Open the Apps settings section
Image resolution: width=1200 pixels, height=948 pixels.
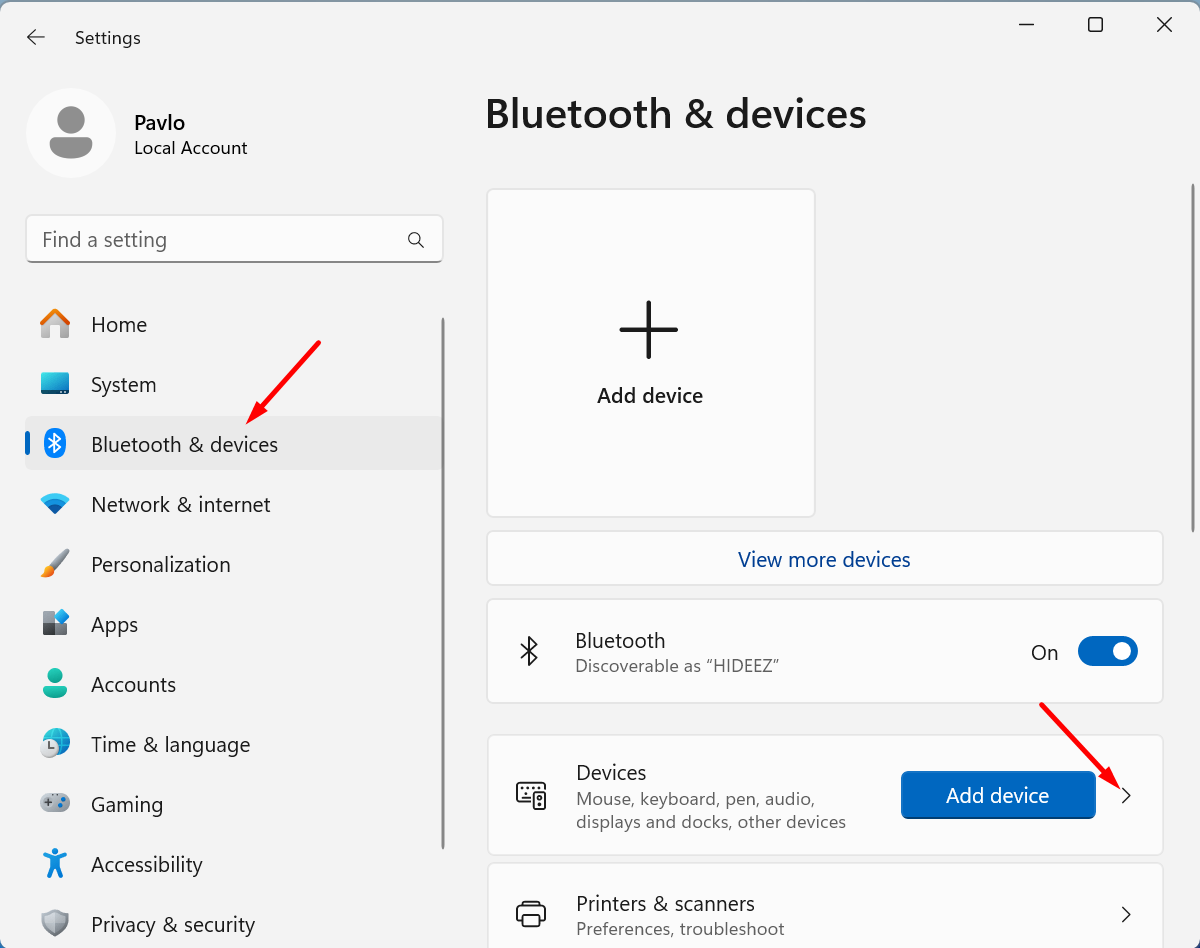point(115,625)
